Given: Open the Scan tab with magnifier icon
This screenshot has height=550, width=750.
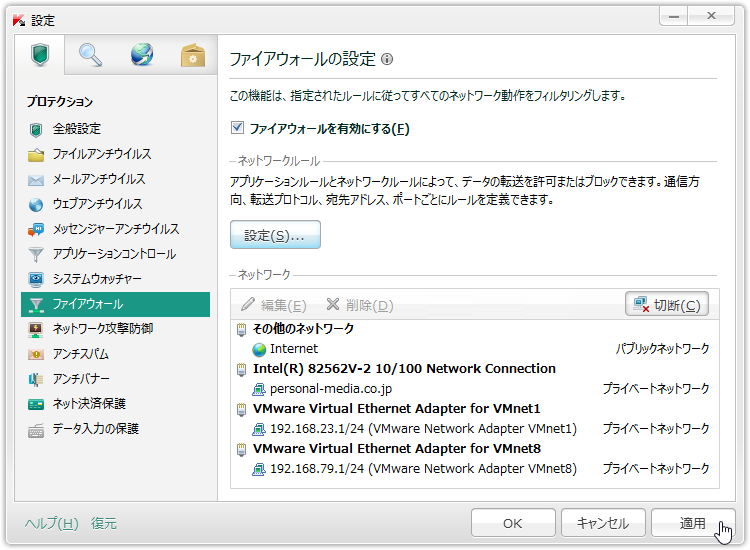Looking at the screenshot, I should pyautogui.click(x=91, y=56).
